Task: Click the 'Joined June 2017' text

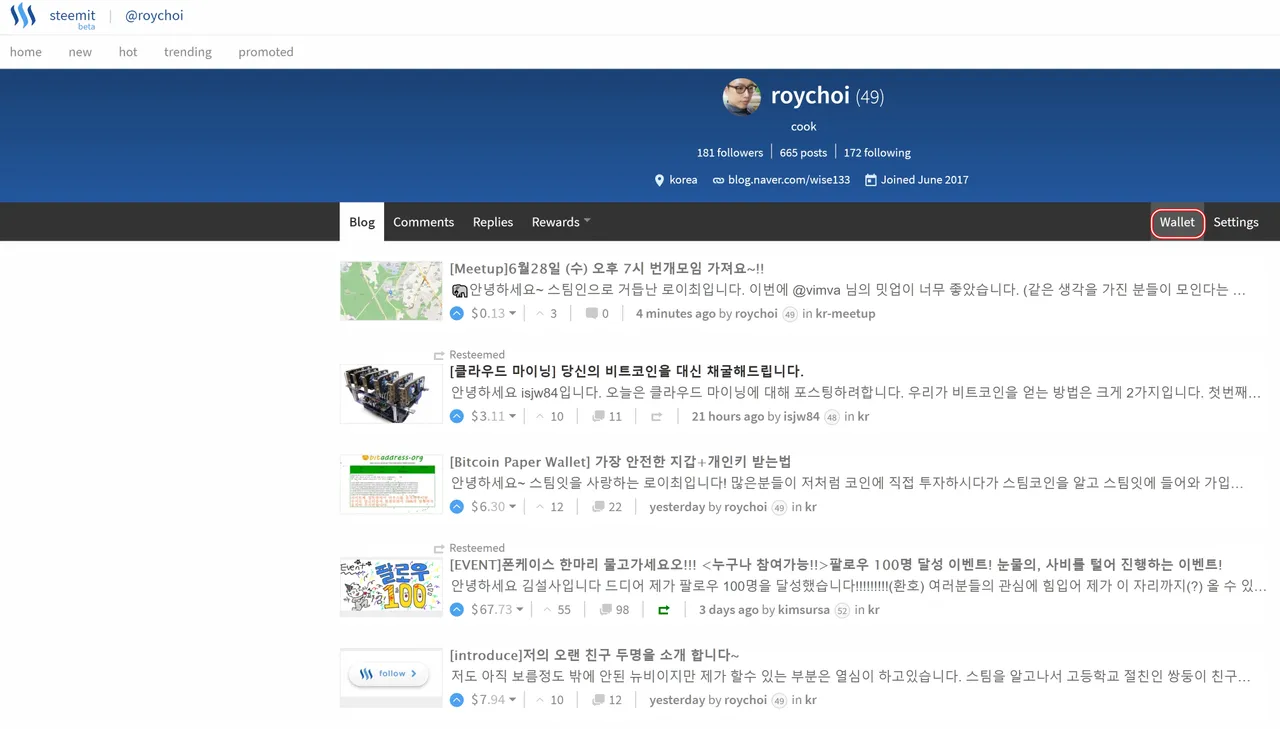Action: 925,180
